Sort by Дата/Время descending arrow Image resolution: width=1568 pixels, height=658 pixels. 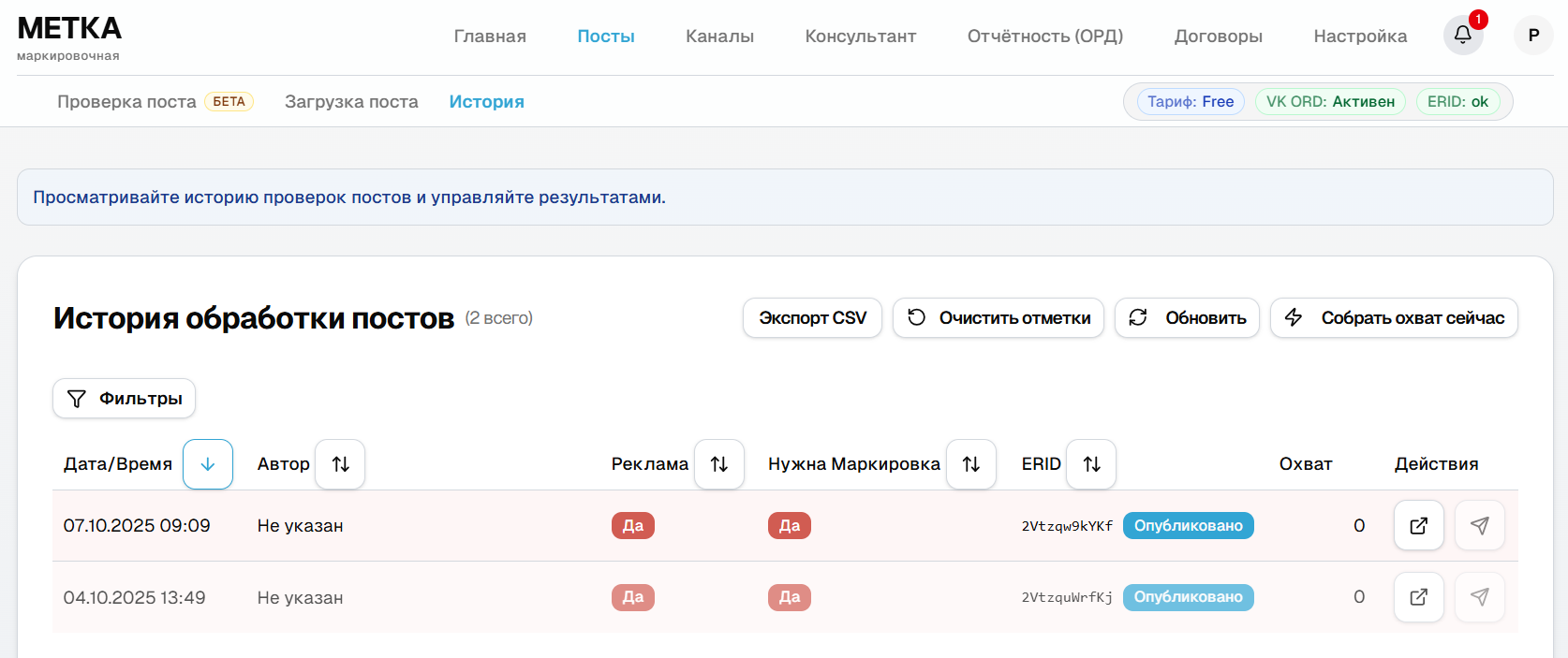[208, 464]
